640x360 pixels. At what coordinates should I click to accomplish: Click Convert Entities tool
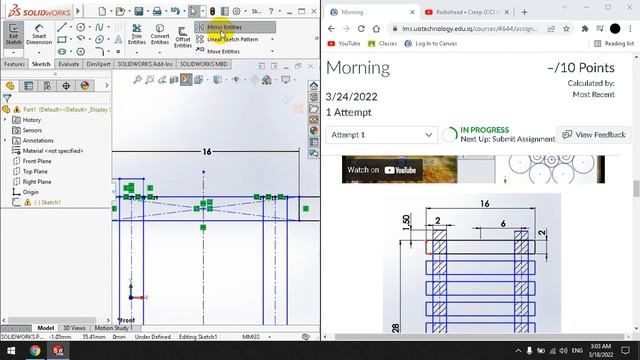160,34
